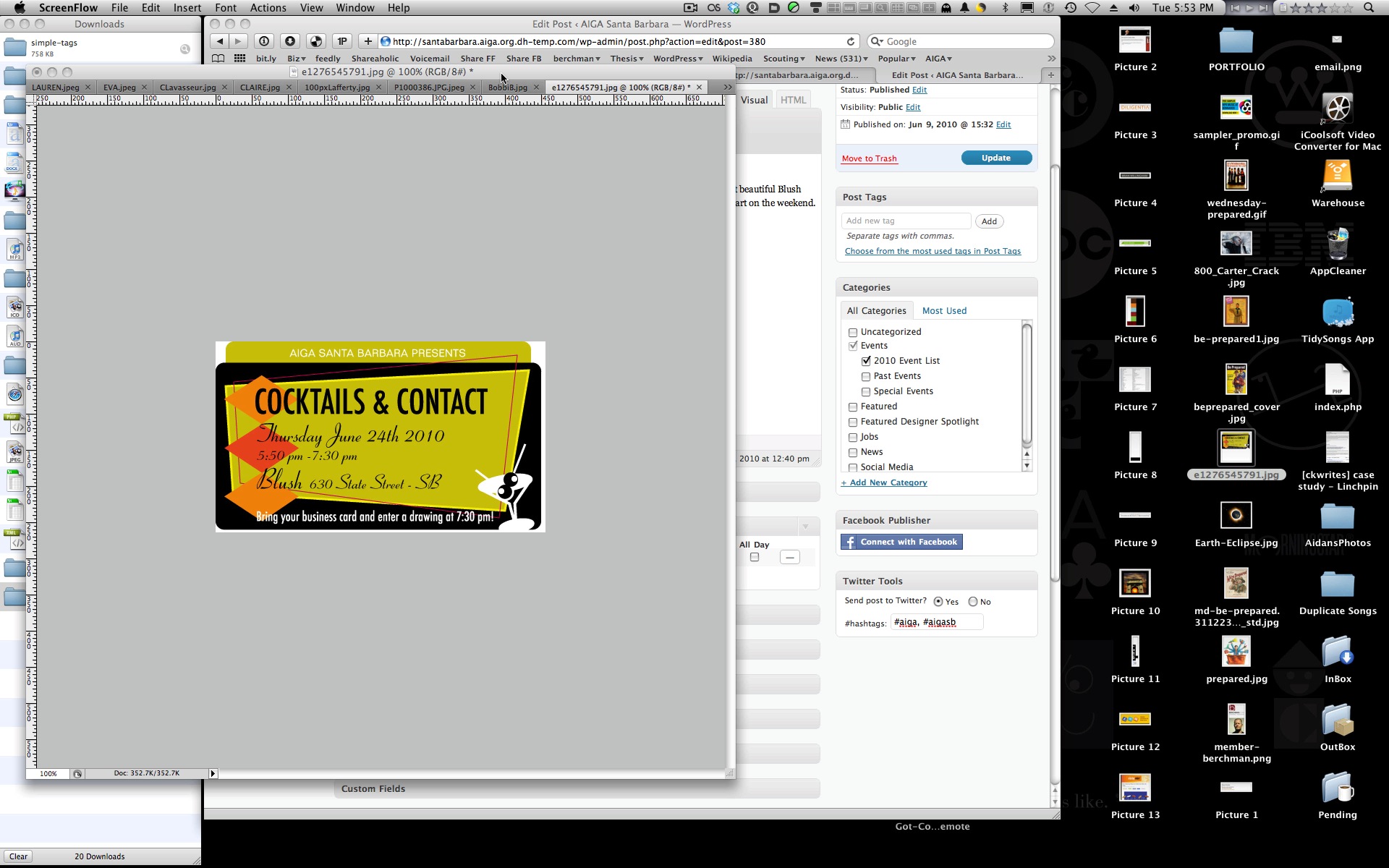Viewport: 1389px width, 868px height.
Task: Open a new browser tab with the plus
Action: coord(1050,75)
